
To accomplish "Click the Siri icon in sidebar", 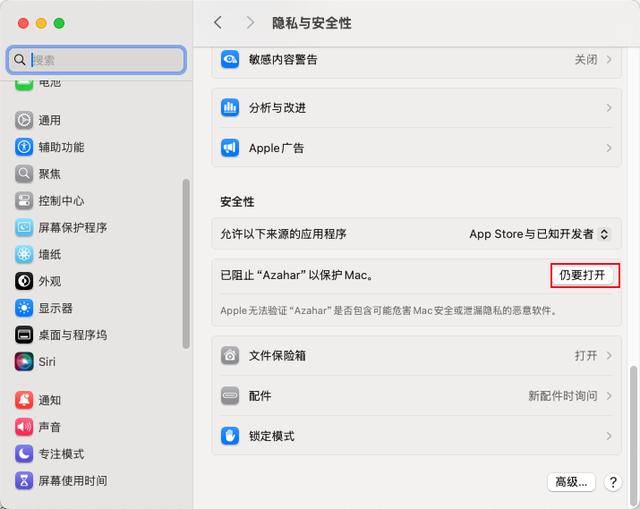I will [x=24, y=362].
